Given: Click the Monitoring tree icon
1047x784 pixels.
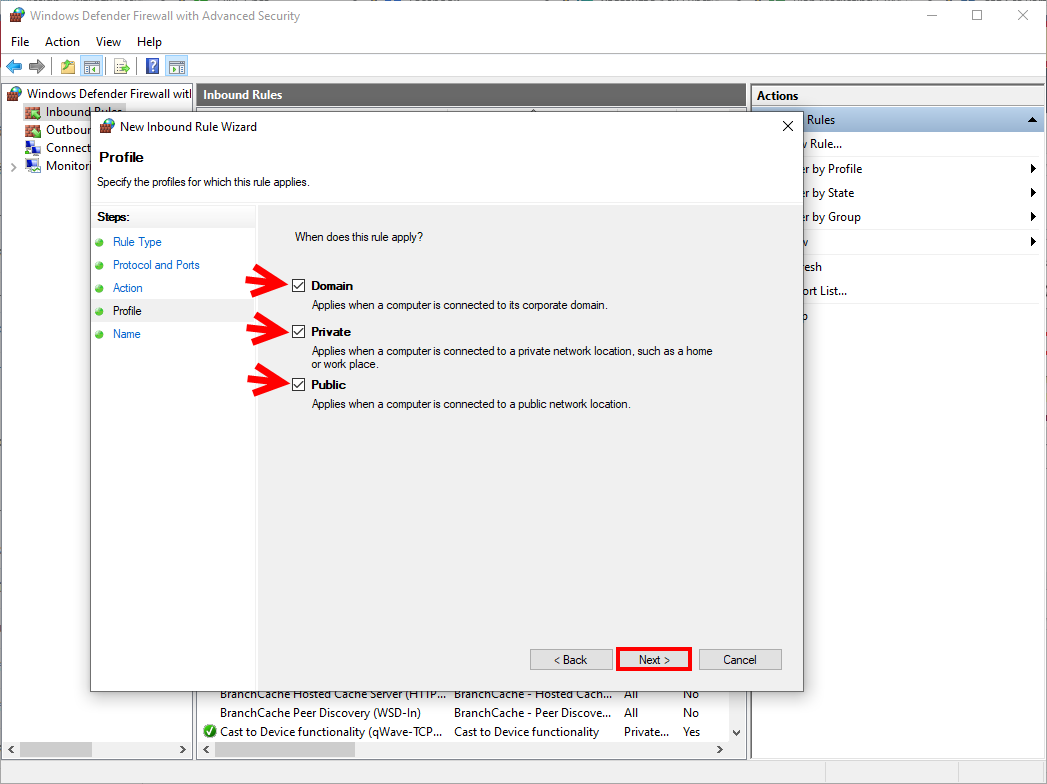Looking at the screenshot, I should [x=33, y=166].
